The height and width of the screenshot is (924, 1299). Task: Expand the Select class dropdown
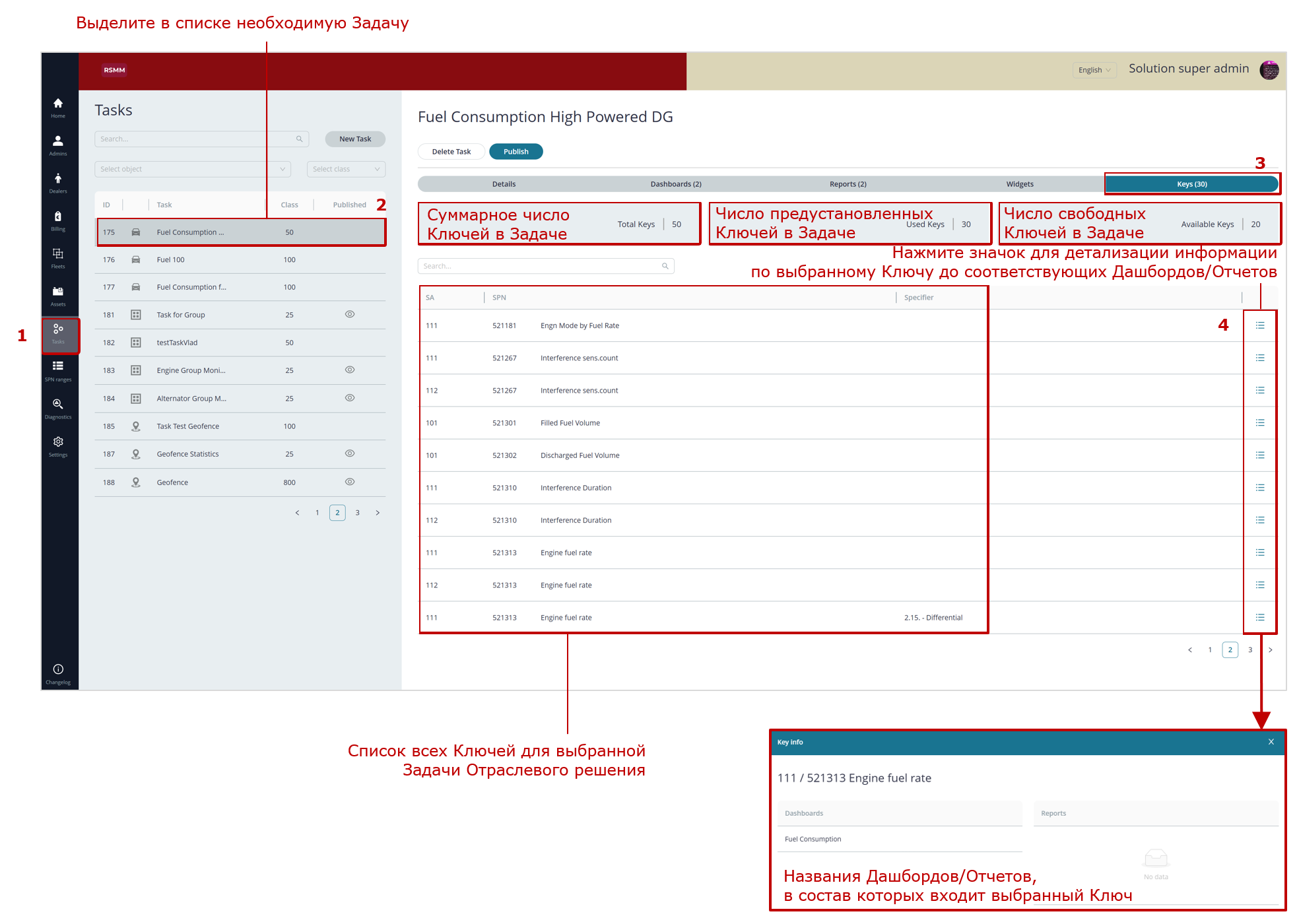tap(346, 169)
